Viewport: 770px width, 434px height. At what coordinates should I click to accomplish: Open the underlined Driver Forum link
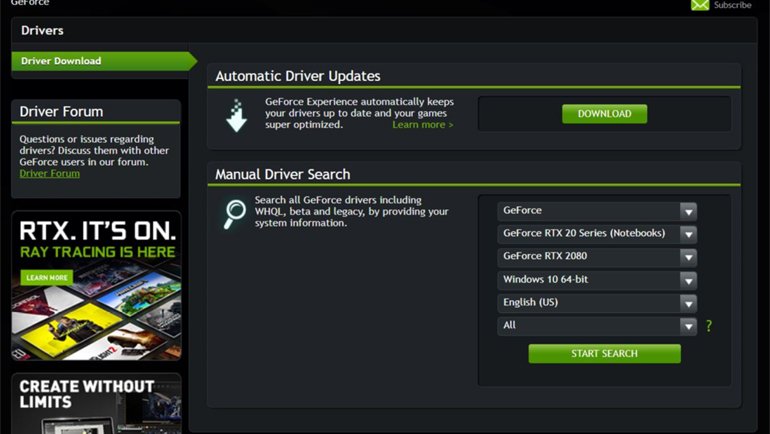pyautogui.click(x=49, y=174)
